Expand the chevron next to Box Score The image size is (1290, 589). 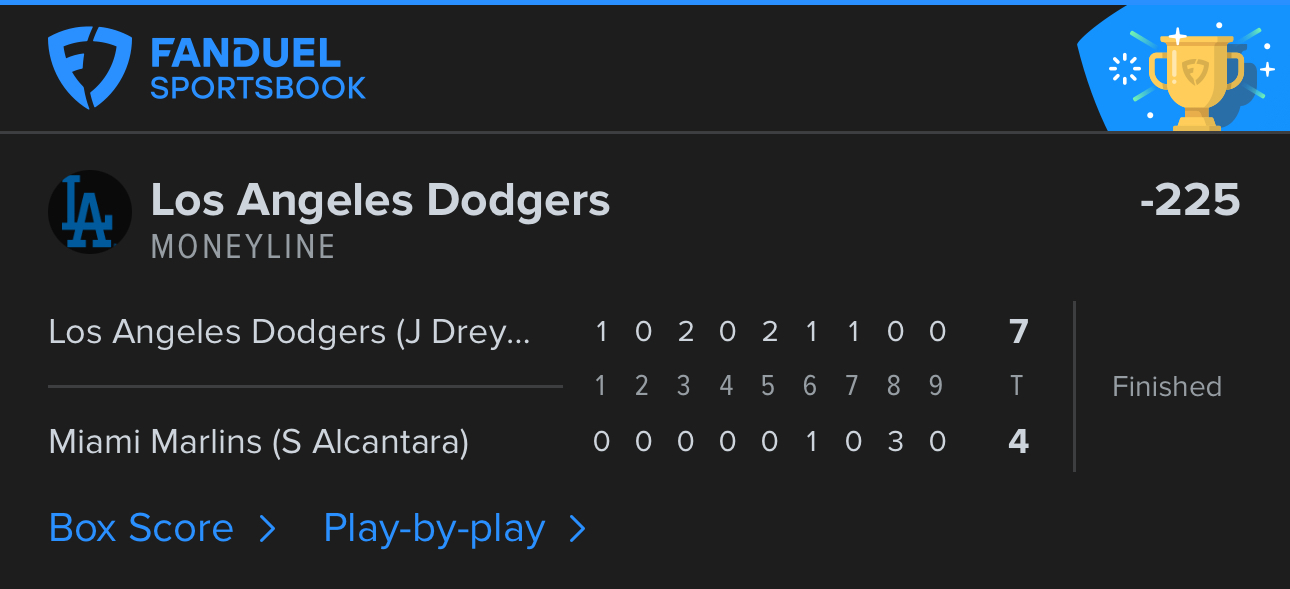267,529
